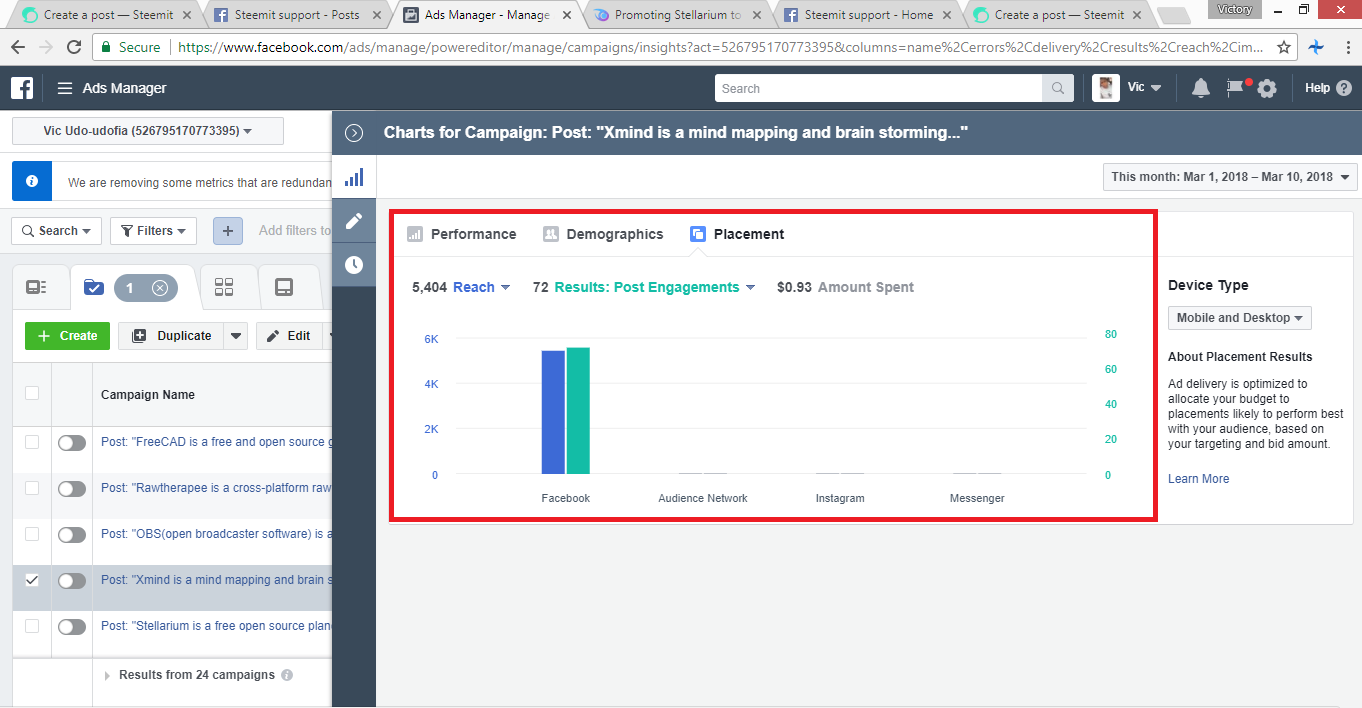This screenshot has width=1362, height=708.
Task: Toggle OBS campaign switch
Action: tap(72, 535)
